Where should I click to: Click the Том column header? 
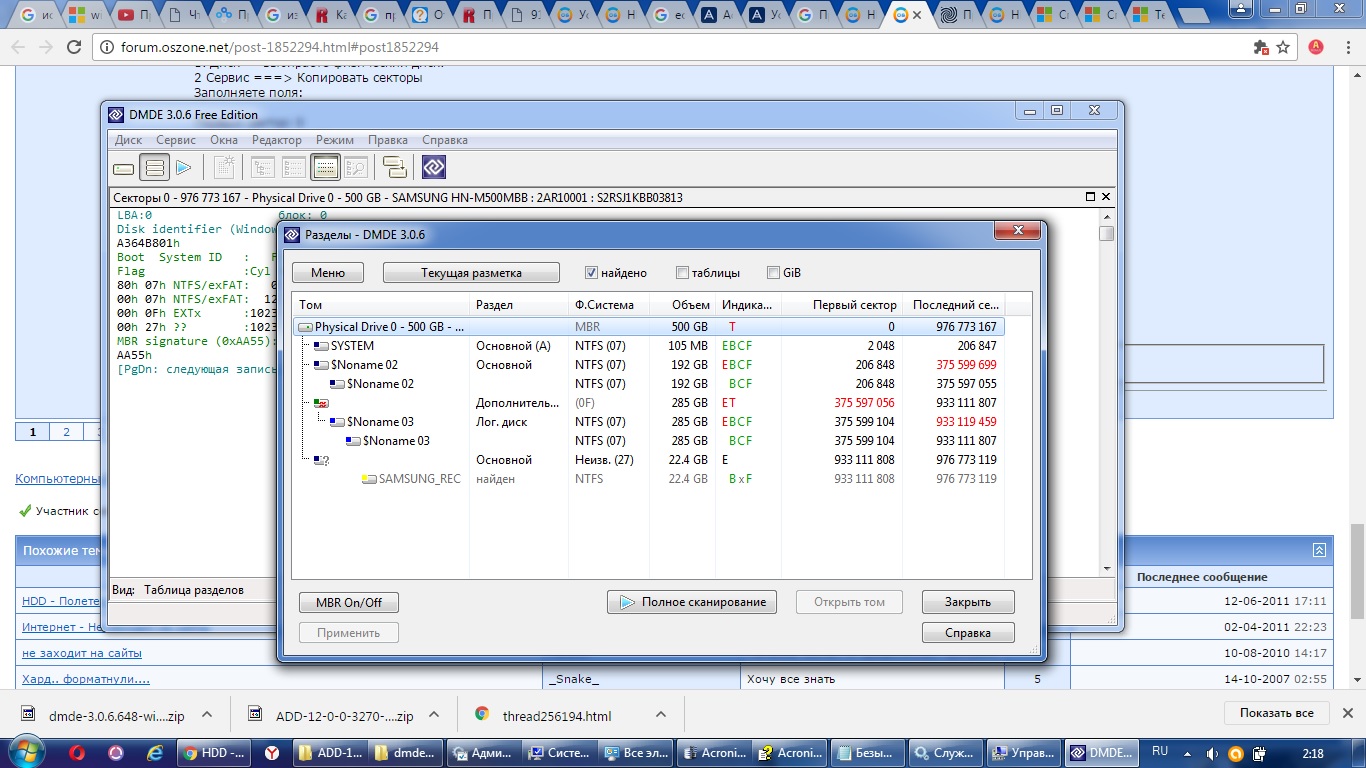point(381,305)
